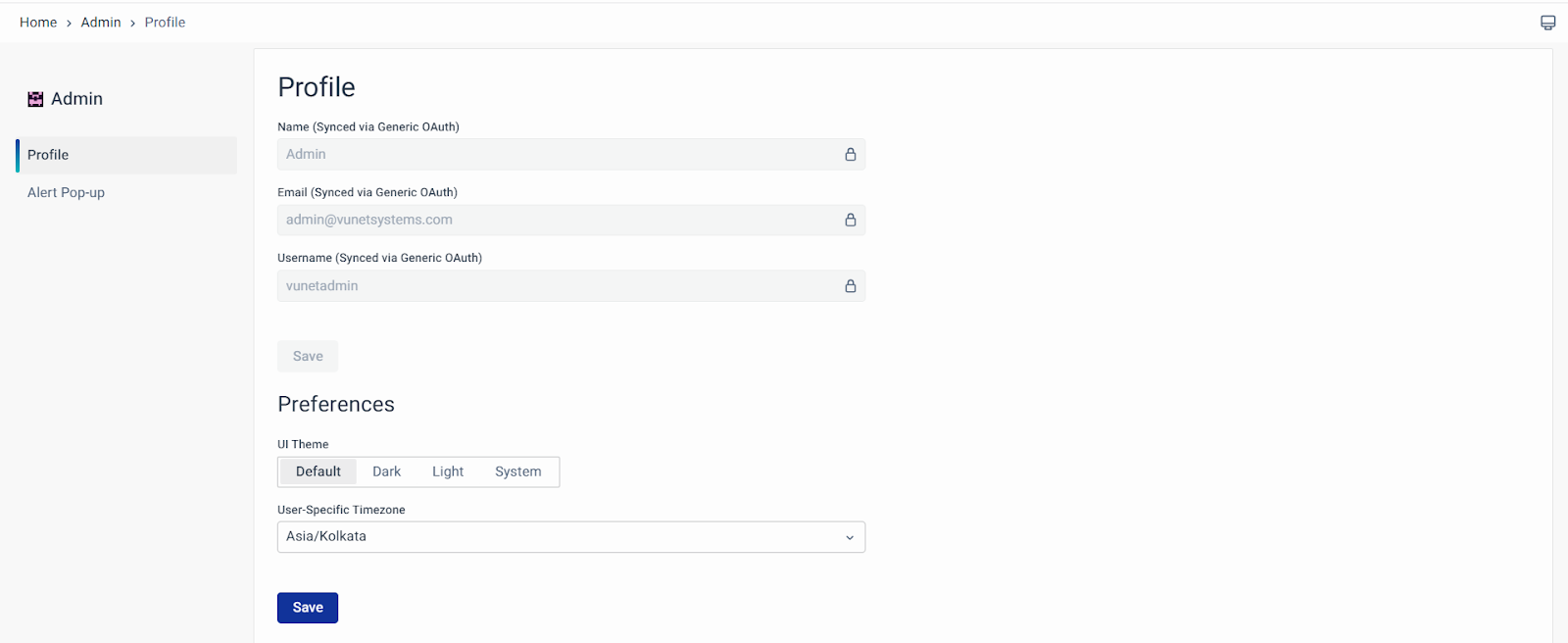Select the Default UI theme
The width and height of the screenshot is (1568, 643).
318,471
